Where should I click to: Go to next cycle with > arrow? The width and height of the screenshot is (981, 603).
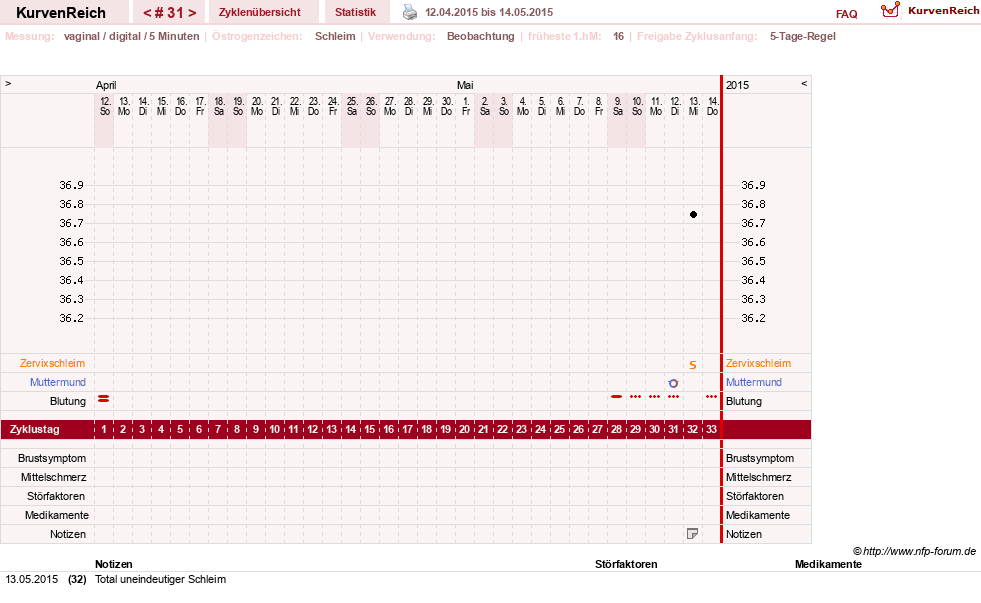pyautogui.click(x=192, y=13)
